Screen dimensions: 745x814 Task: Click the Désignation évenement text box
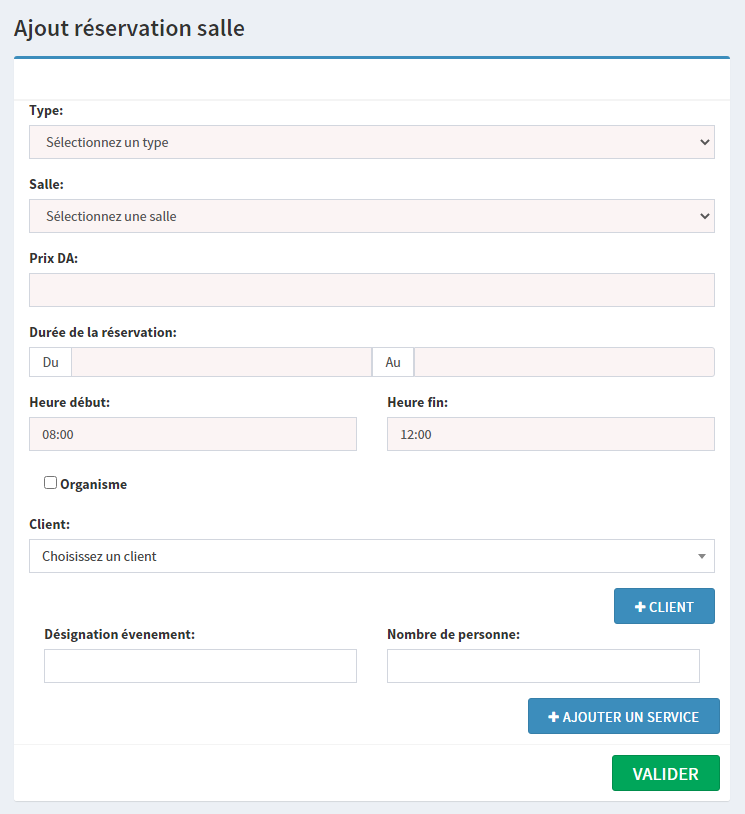[x=200, y=666]
